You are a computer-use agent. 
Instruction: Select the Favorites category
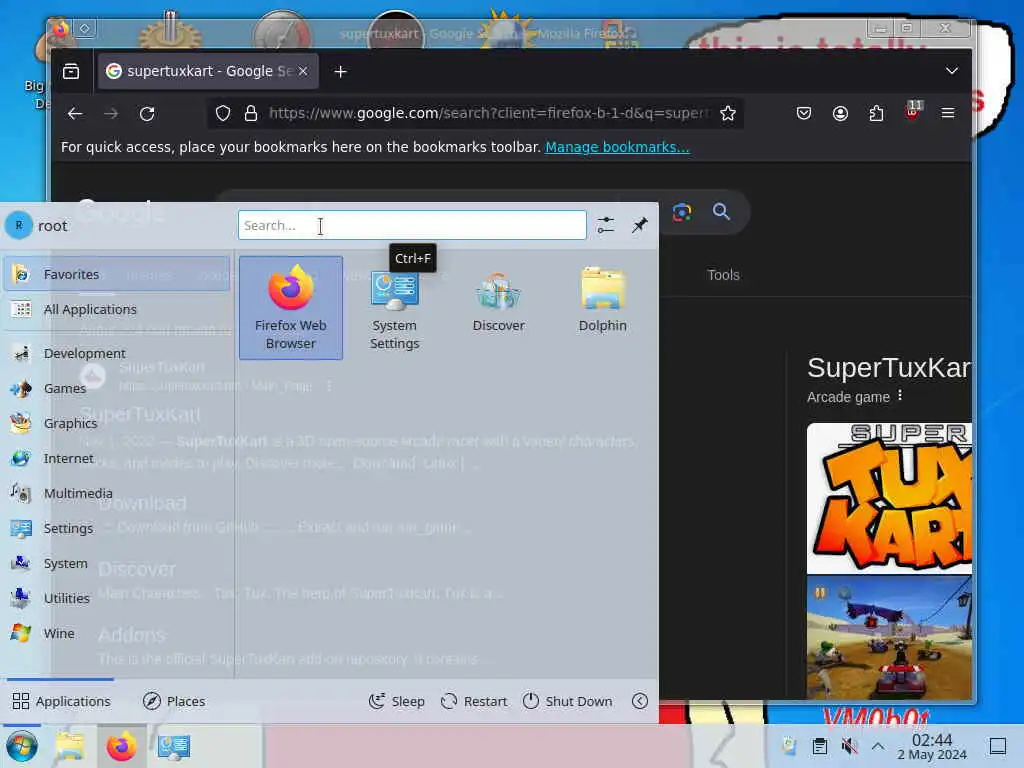[x=117, y=274]
